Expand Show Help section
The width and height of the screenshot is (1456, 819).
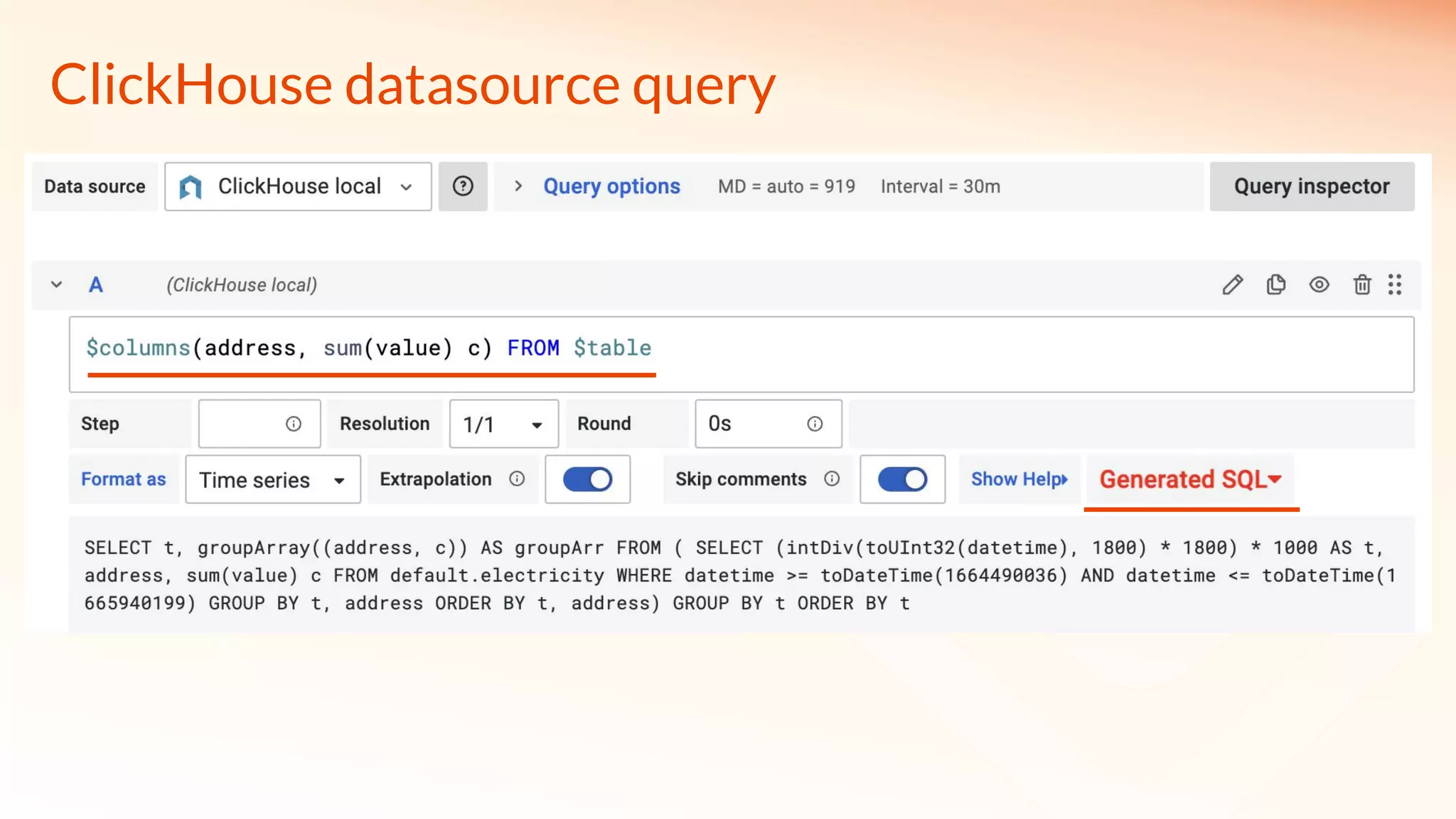pyautogui.click(x=1019, y=479)
